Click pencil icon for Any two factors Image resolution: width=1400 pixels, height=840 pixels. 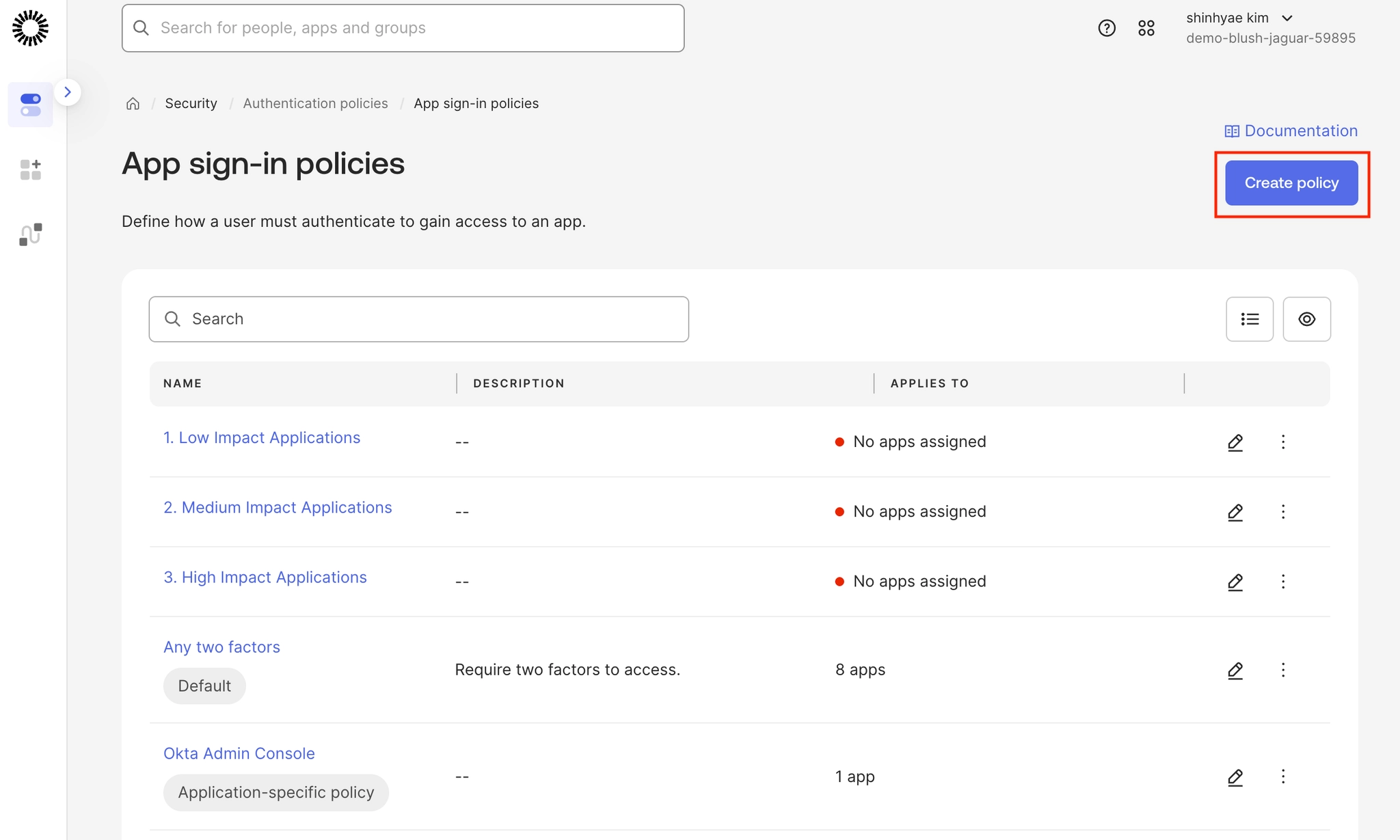pyautogui.click(x=1235, y=670)
